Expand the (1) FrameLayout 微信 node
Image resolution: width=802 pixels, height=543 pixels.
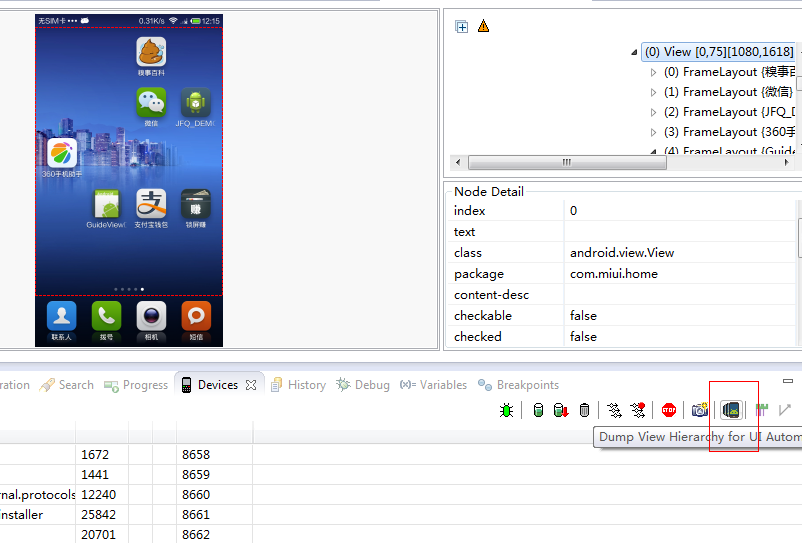click(653, 93)
